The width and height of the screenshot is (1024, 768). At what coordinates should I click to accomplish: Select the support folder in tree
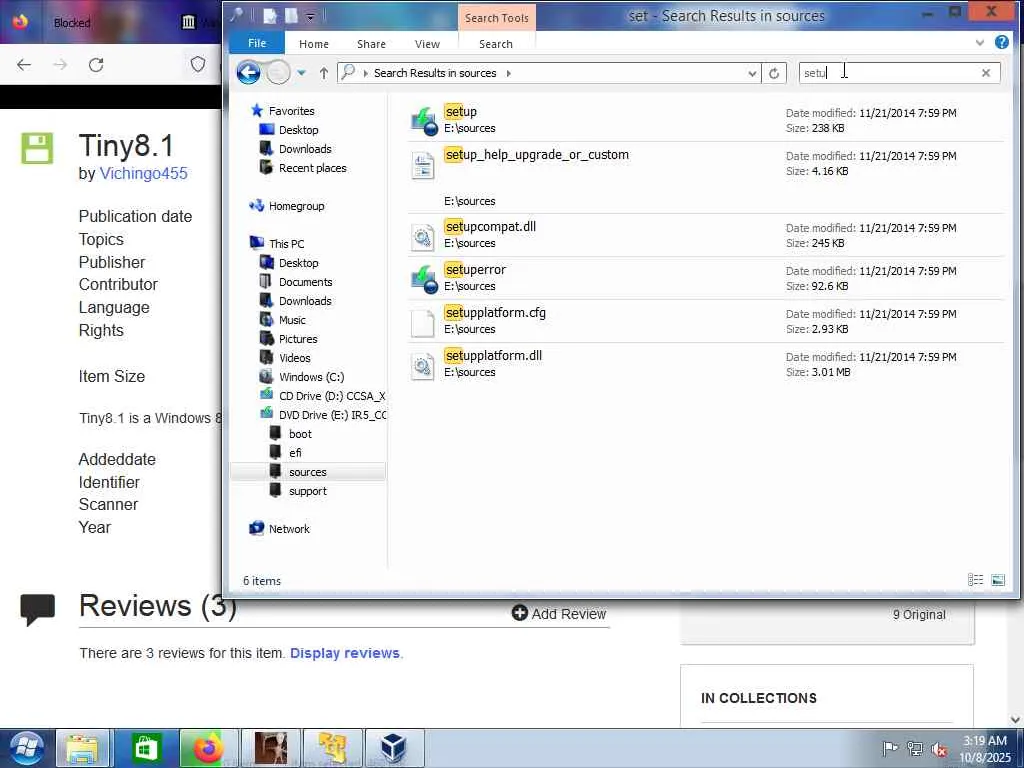click(x=308, y=491)
